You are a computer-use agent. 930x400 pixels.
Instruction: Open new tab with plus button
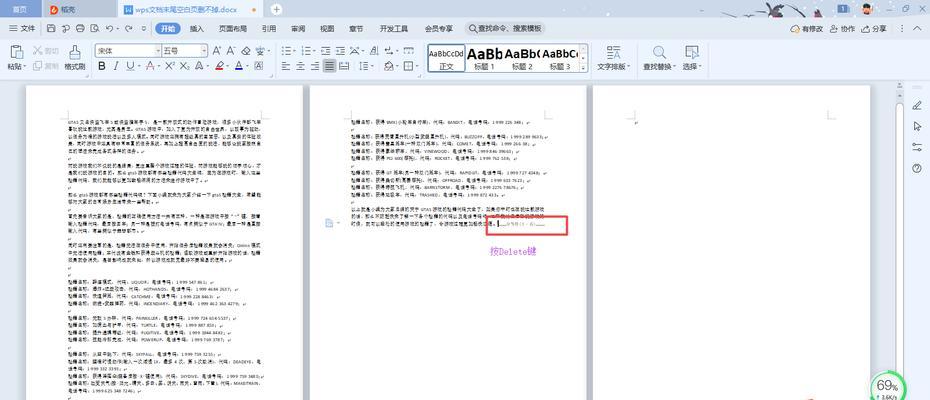pos(276,9)
